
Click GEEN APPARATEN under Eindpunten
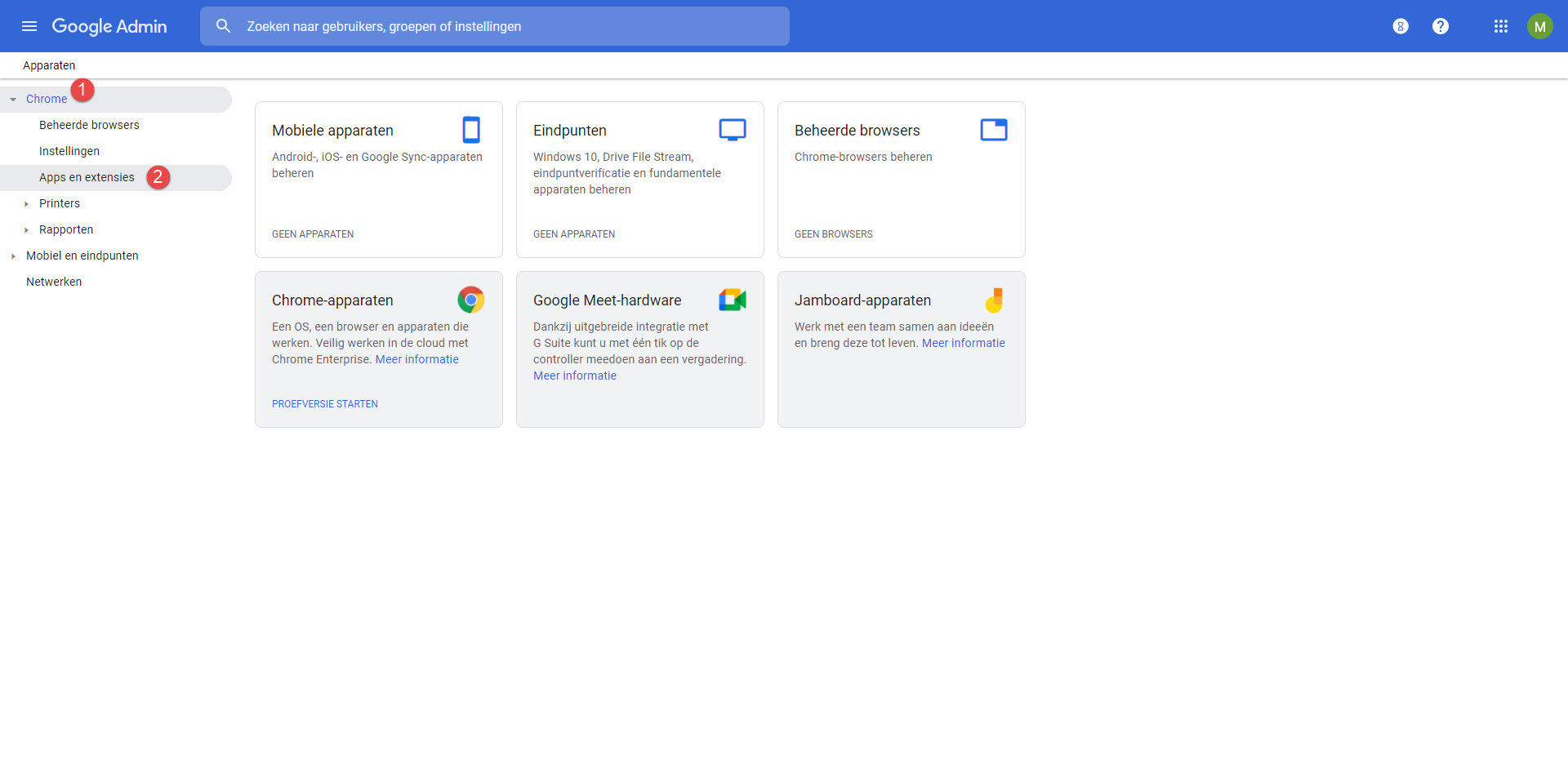tap(574, 234)
